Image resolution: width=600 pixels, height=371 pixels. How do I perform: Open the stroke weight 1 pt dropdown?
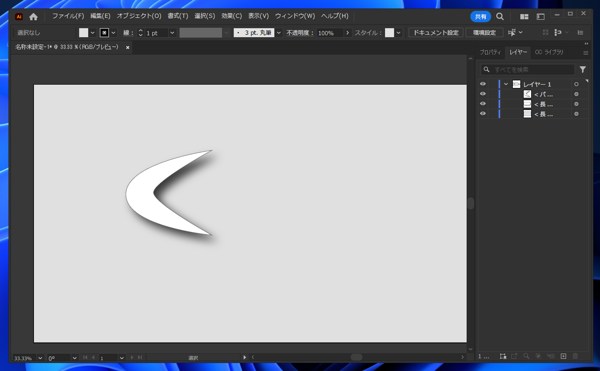click(x=172, y=33)
